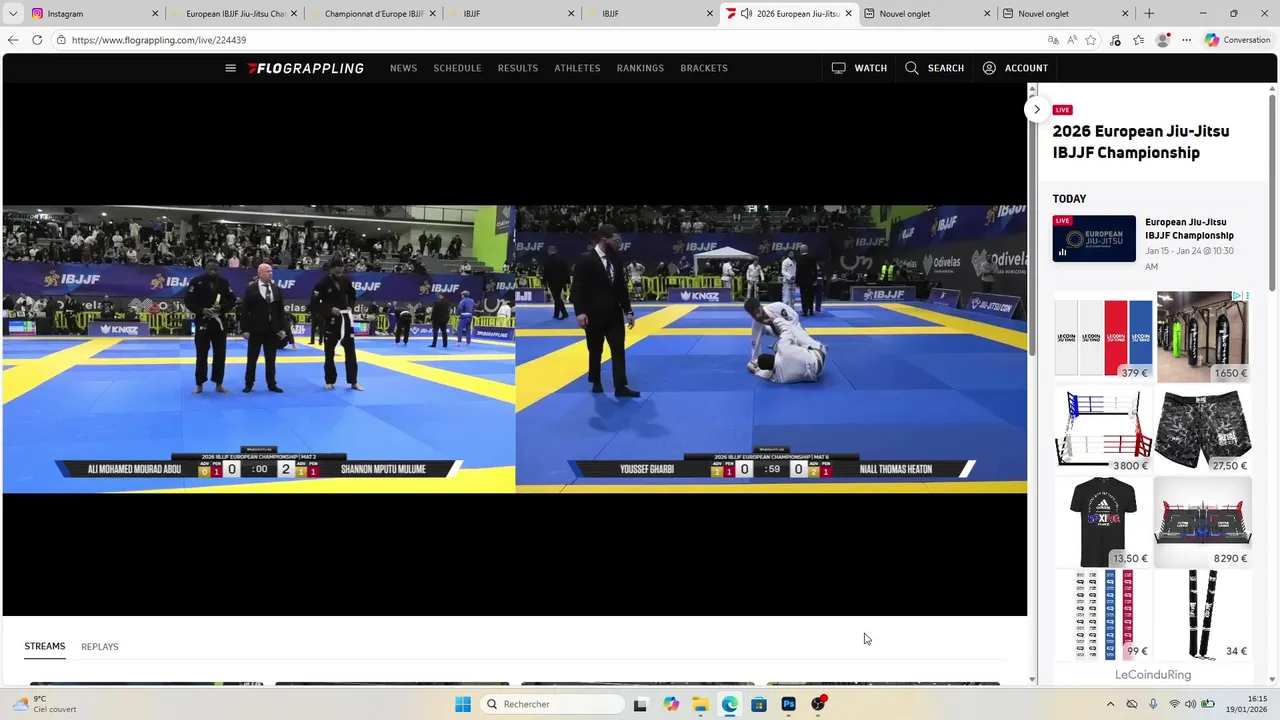This screenshot has width=1280, height=720.
Task: Open the 3800 € boxing ring ad
Action: click(x=1103, y=429)
